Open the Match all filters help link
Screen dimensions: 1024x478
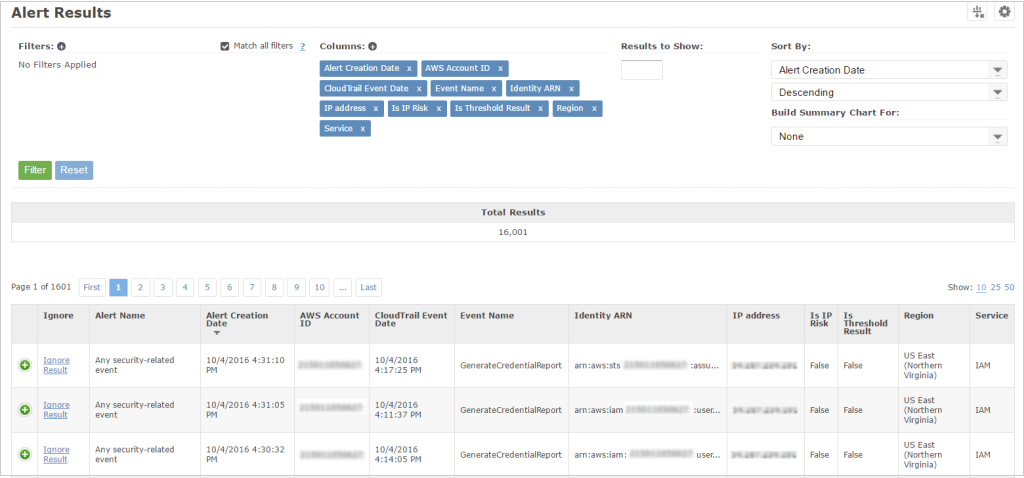click(x=302, y=46)
